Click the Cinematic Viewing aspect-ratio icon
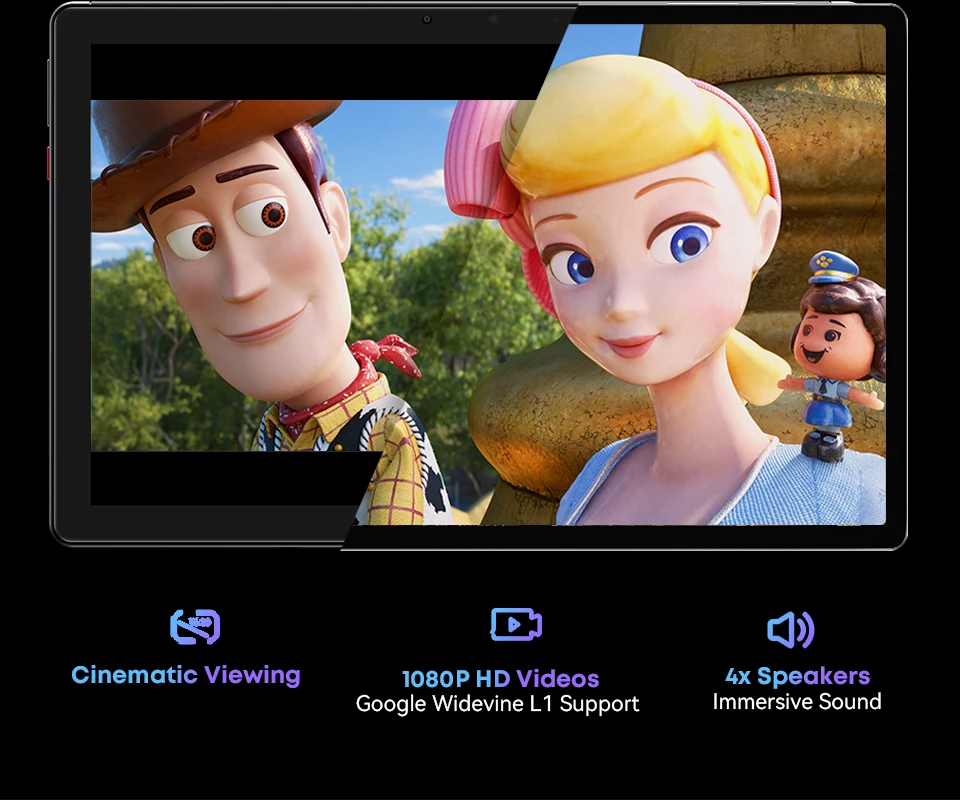960x800 pixels. (x=195, y=627)
